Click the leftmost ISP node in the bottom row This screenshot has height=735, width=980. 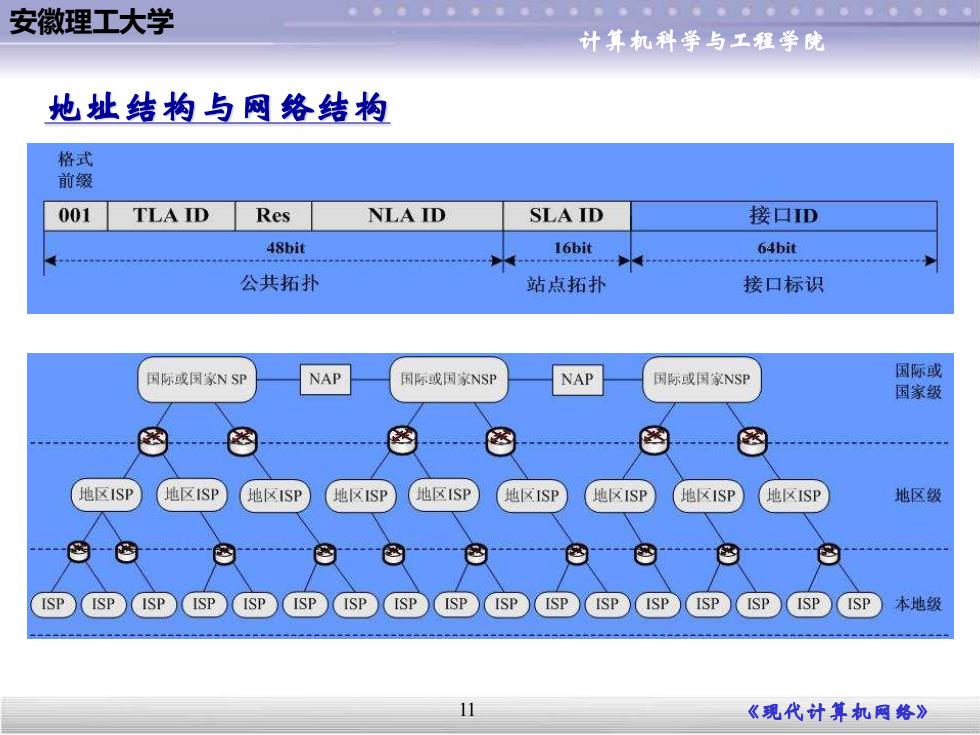coord(53,604)
